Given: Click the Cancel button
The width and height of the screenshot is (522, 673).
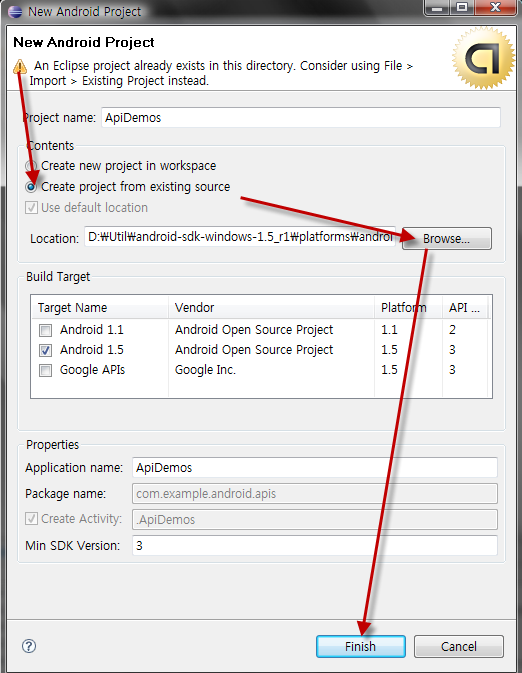Looking at the screenshot, I should 458,646.
